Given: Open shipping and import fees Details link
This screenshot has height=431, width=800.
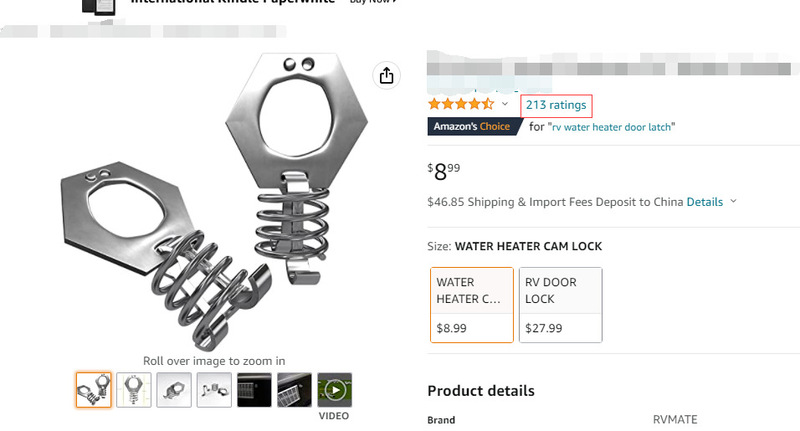Looking at the screenshot, I should (x=704, y=202).
